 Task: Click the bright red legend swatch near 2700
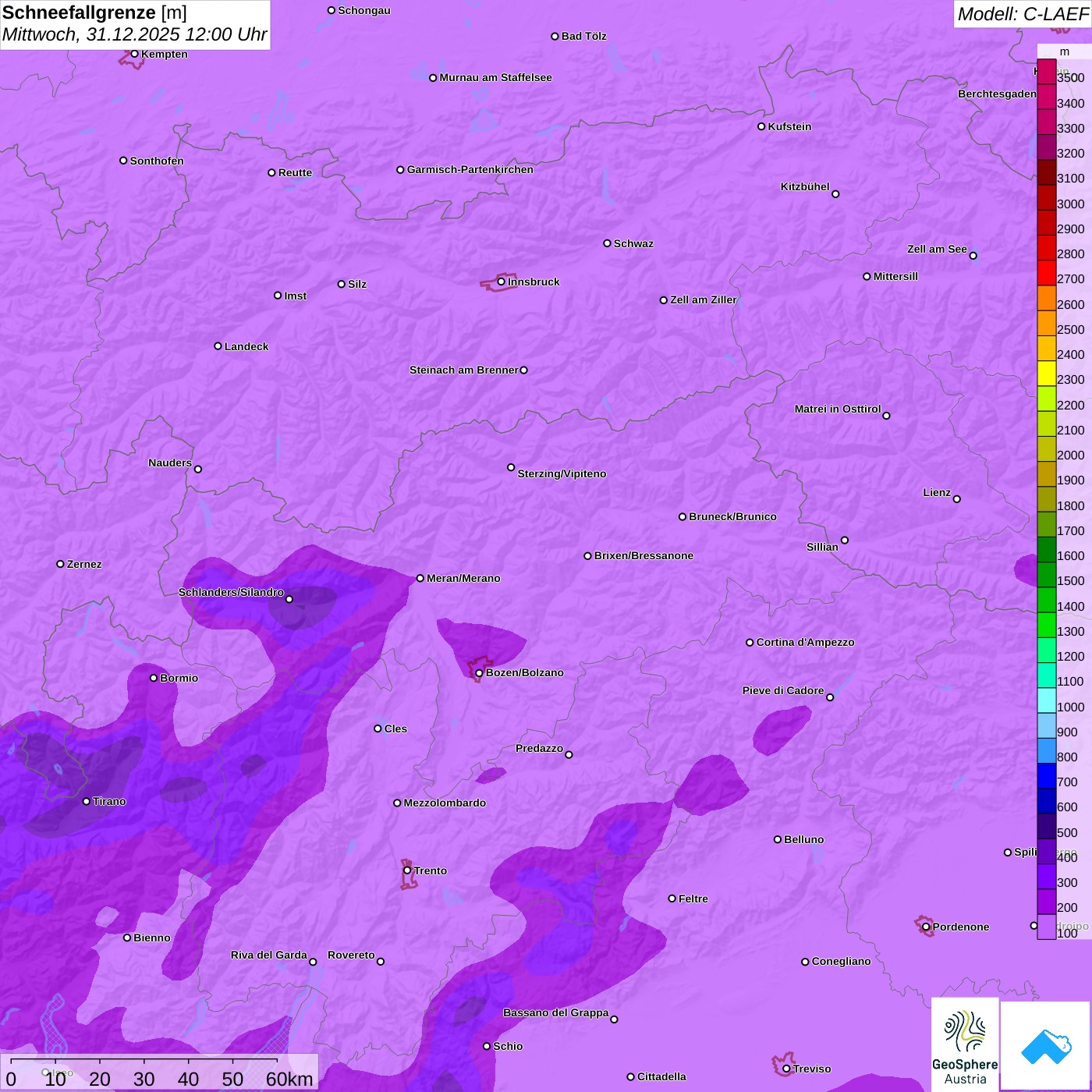(1047, 273)
